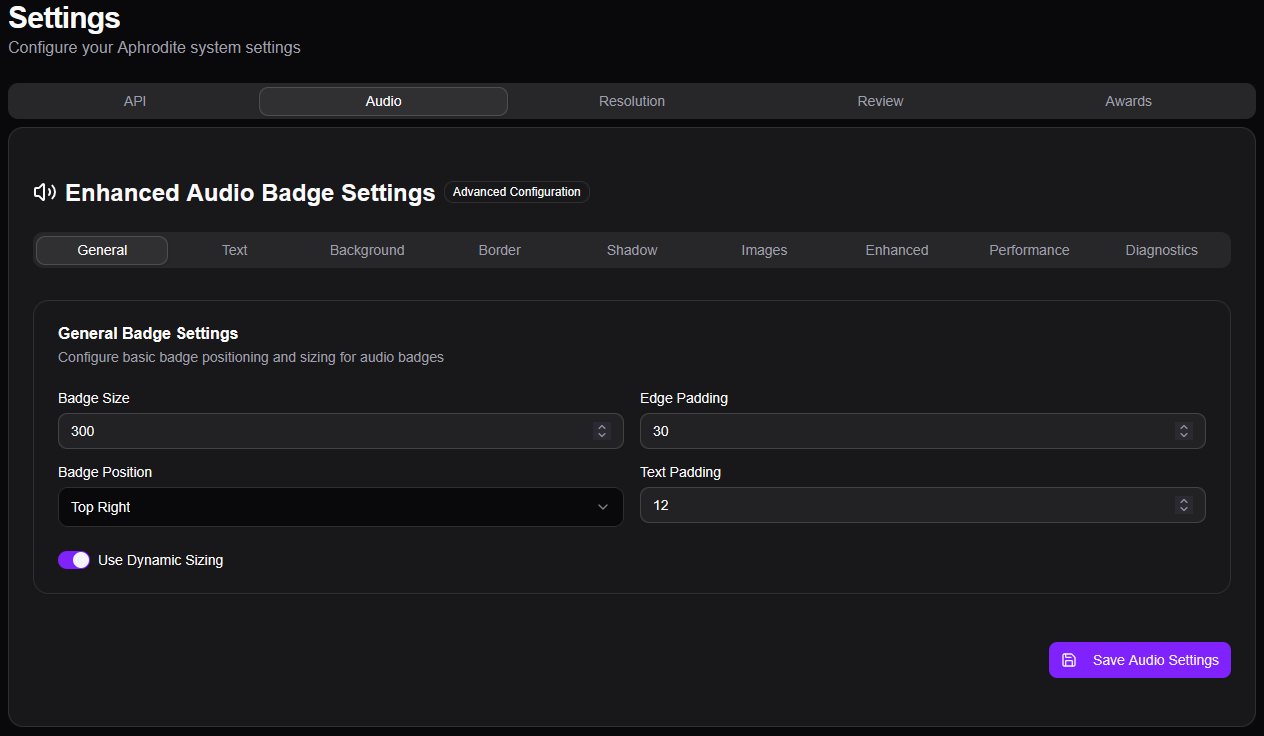Viewport: 1264px width, 736px height.
Task: Open the Images sub-tab
Action: (764, 250)
